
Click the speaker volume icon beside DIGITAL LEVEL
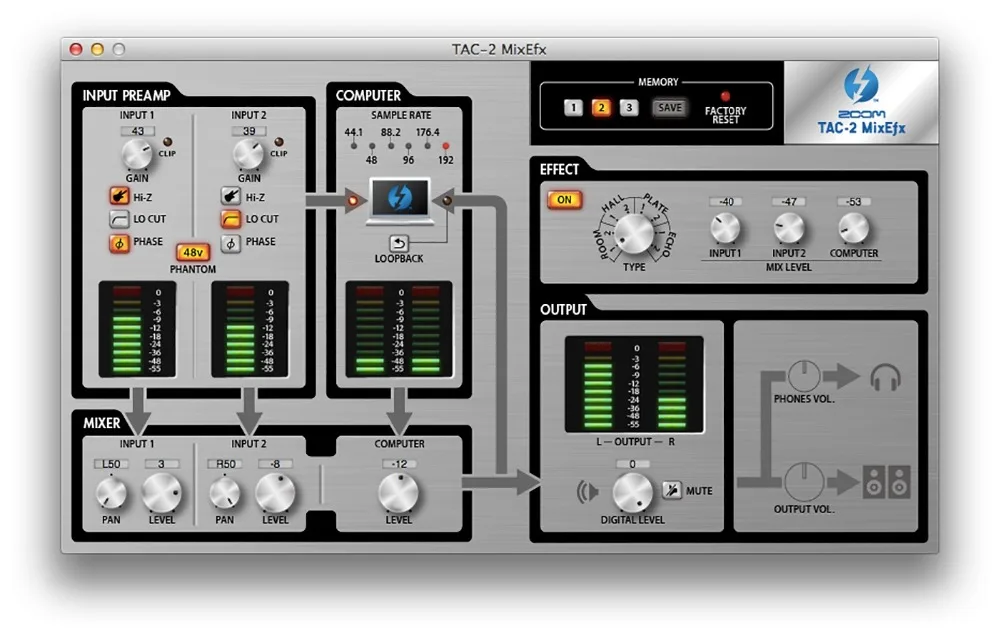pyautogui.click(x=587, y=491)
